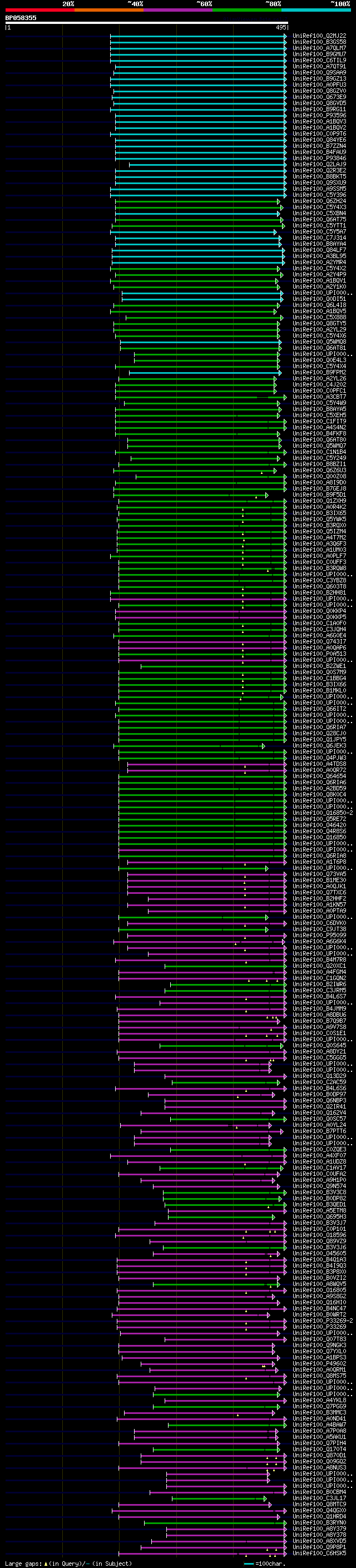
Task: Click the green arrowhead on the UniRef100_C9JT38 row
Action: coord(266,929)
